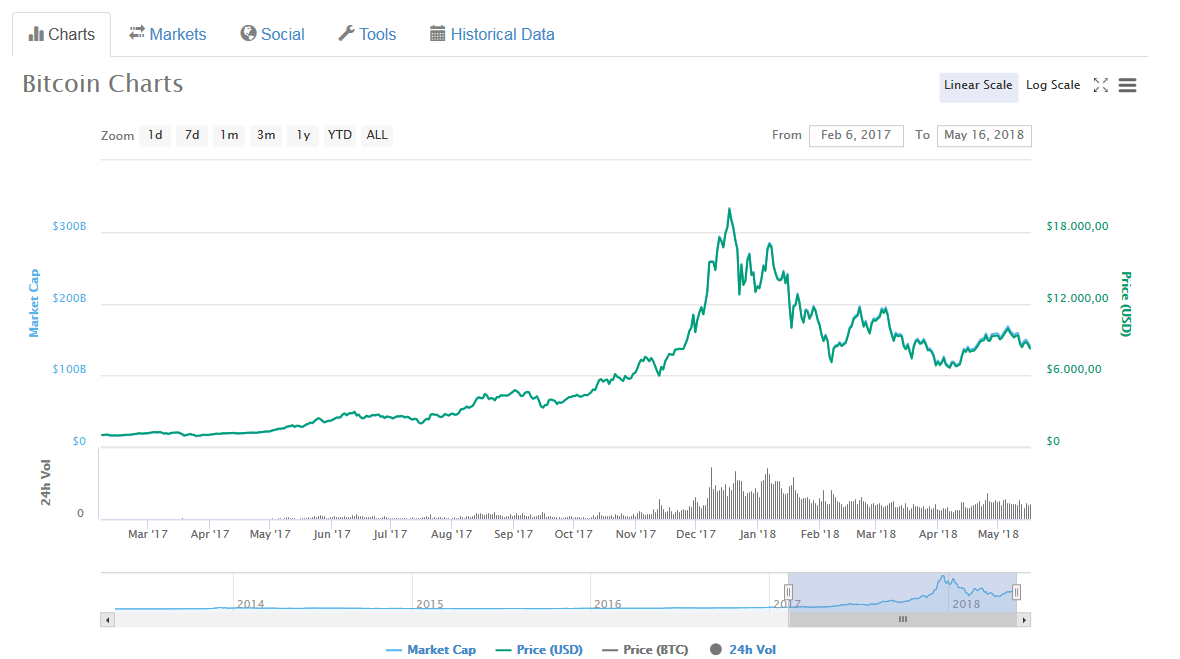Click the $300B market cap axis label
This screenshot has width=1180, height=659.
pyautogui.click(x=69, y=226)
